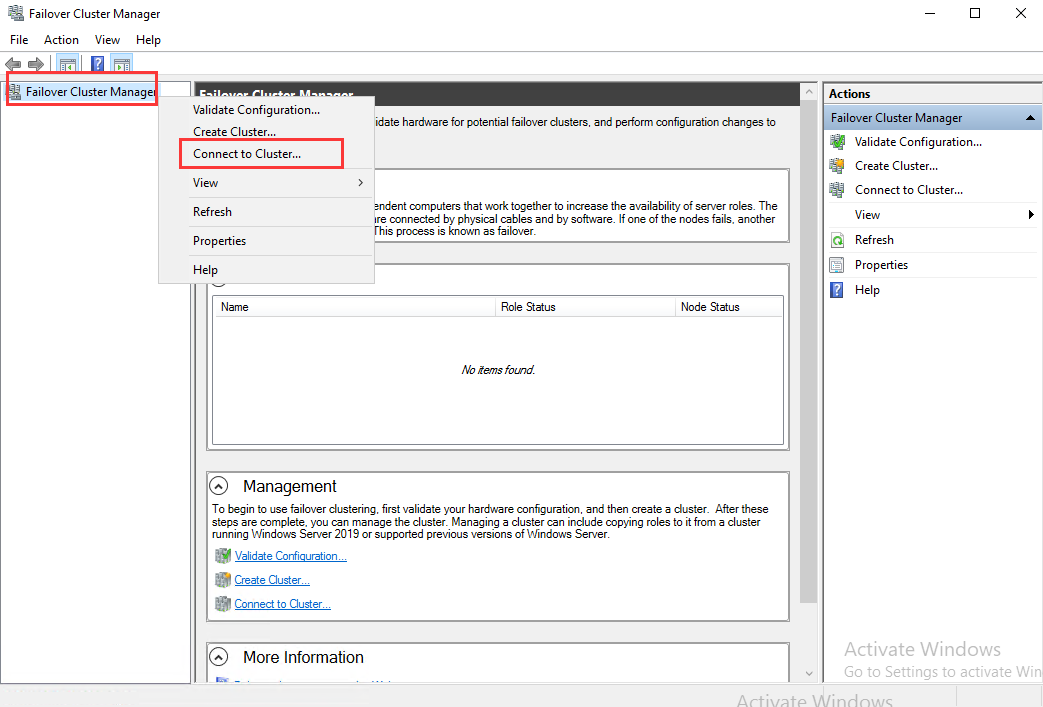
Task: Click the Failover Cluster Manager app icon in the title bar
Action: [x=15, y=13]
